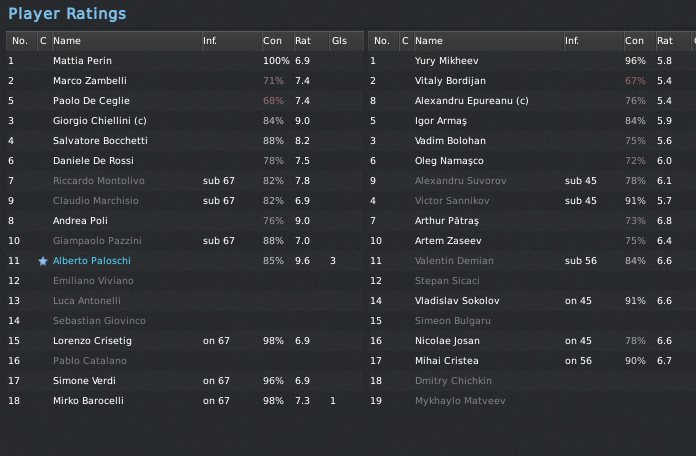The height and width of the screenshot is (456, 696).
Task: Sort right table by Con column header
Action: (x=634, y=41)
